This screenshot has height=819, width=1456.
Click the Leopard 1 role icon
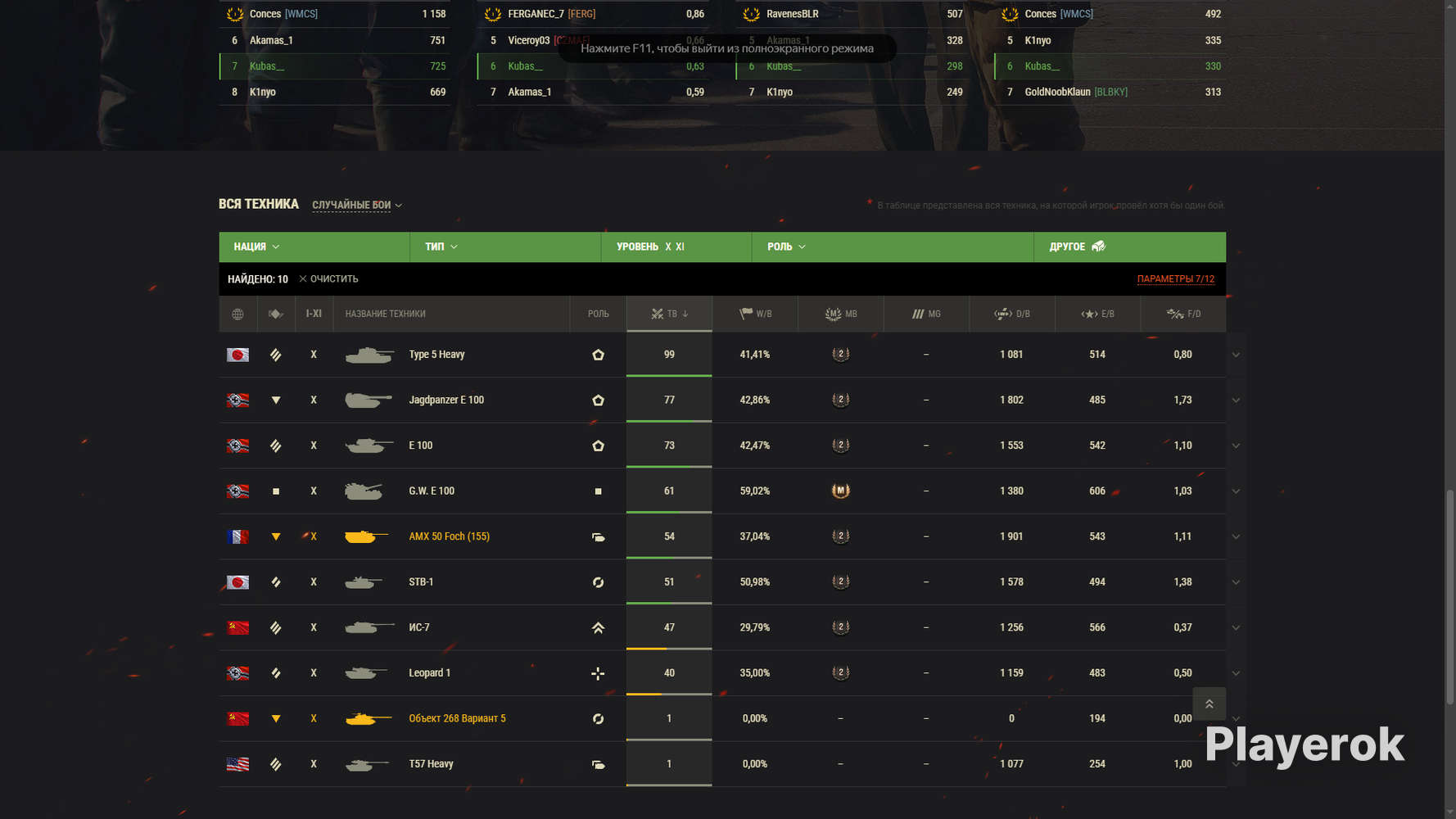599,673
